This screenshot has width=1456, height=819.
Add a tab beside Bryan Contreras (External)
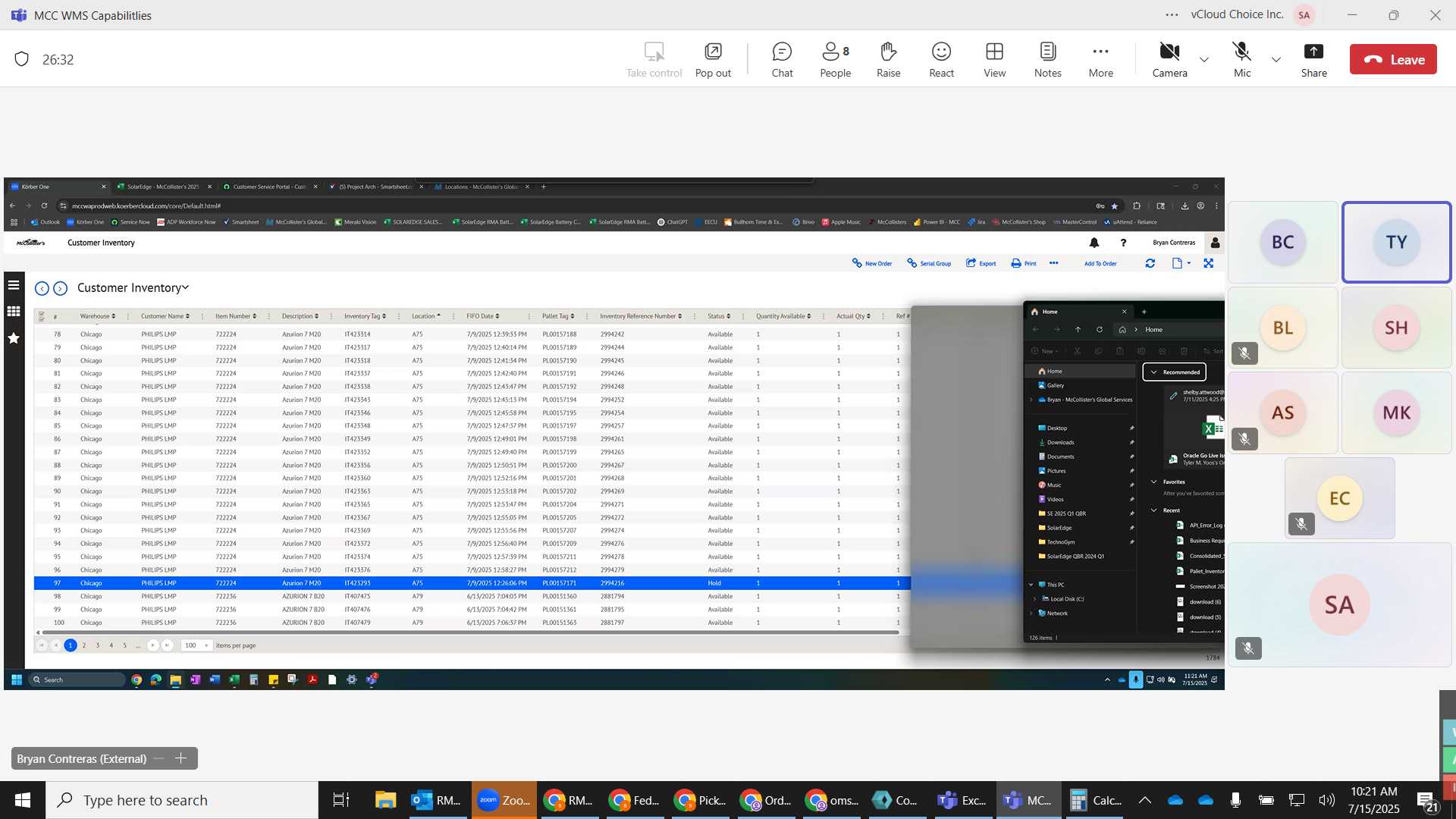point(180,758)
